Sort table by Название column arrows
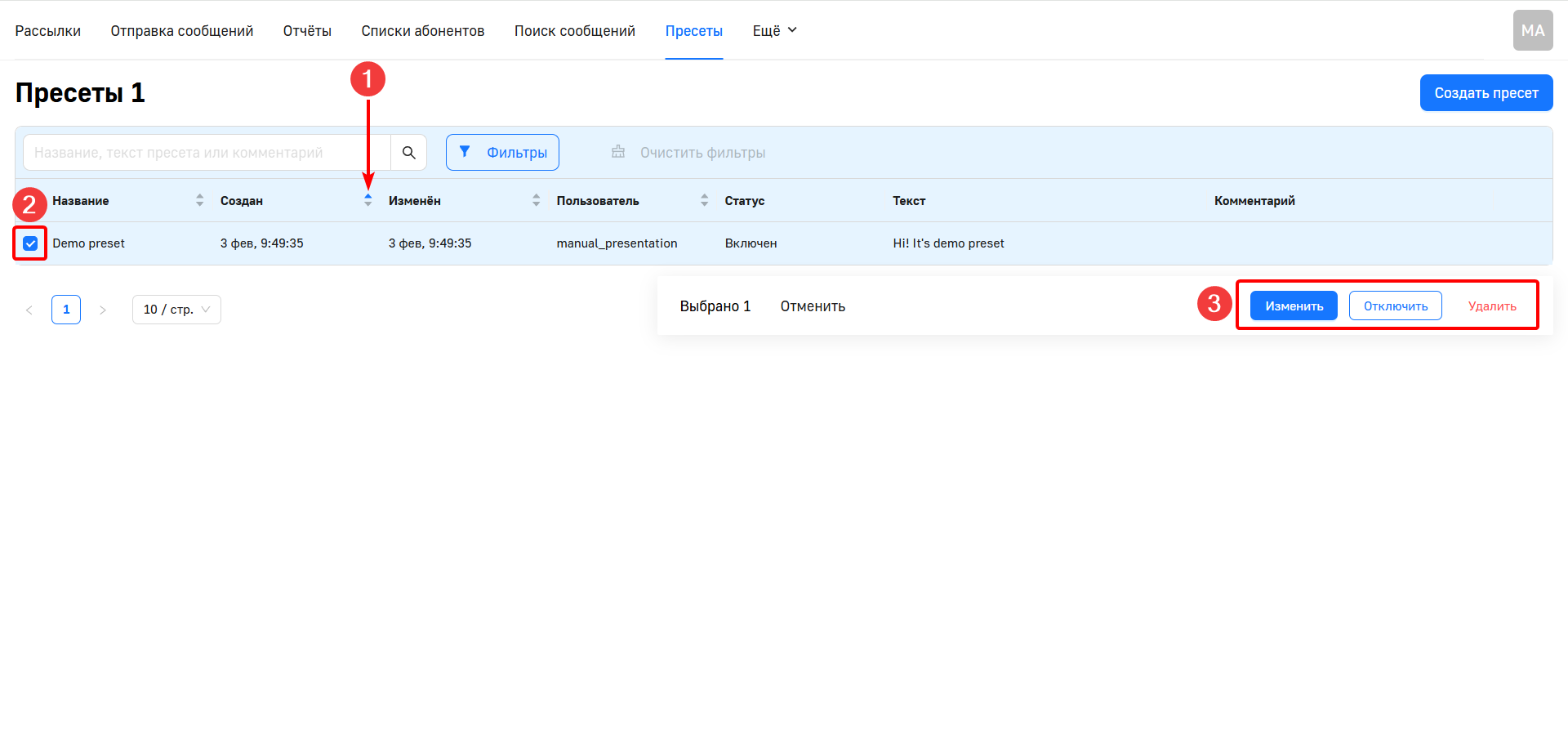 [x=199, y=201]
